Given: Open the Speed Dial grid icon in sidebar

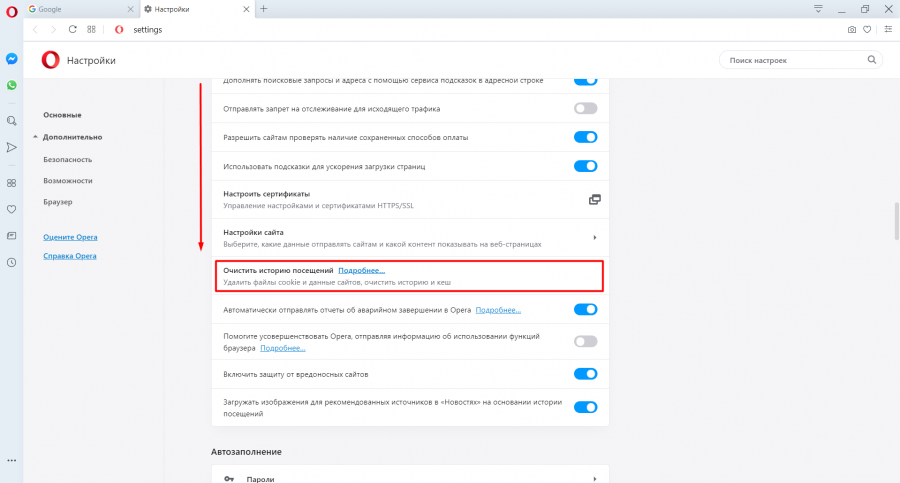Looking at the screenshot, I should coord(11,183).
